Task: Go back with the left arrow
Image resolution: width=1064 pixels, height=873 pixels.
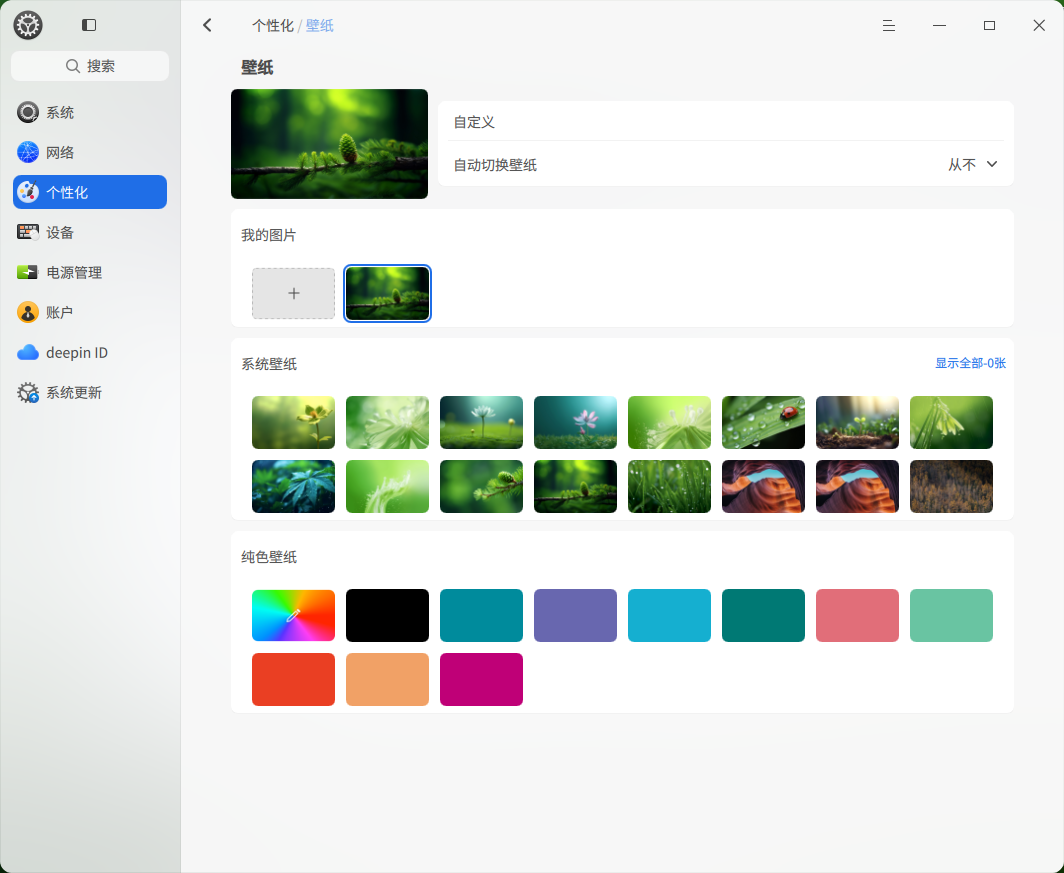Action: [208, 25]
